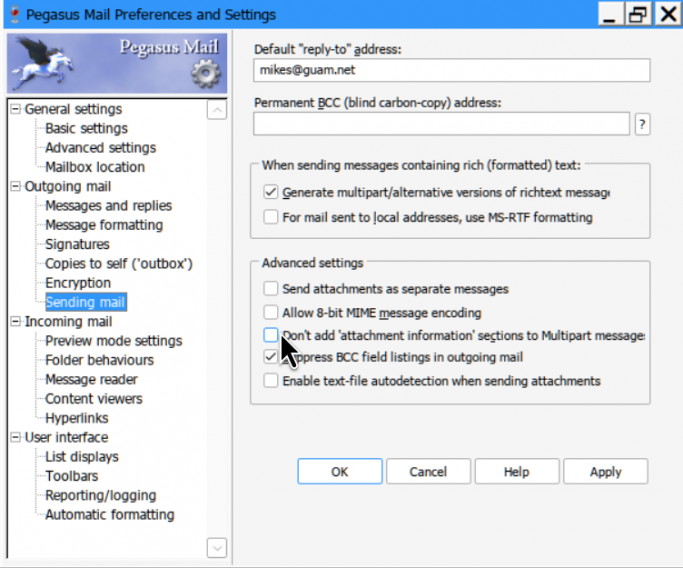Select Messages and replies page
The width and height of the screenshot is (683, 568).
(108, 206)
